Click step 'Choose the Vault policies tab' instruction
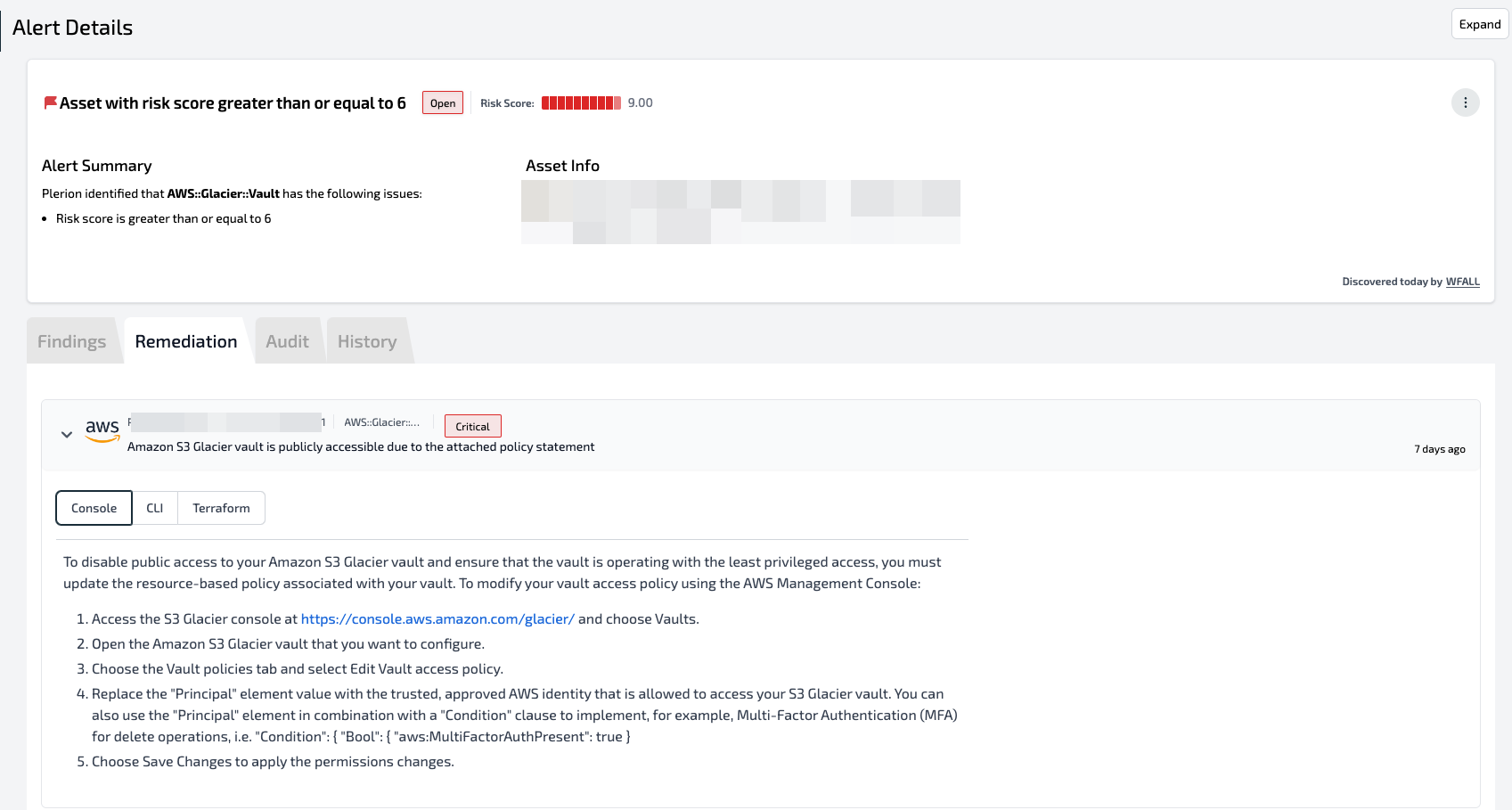1512x810 pixels. (x=298, y=669)
